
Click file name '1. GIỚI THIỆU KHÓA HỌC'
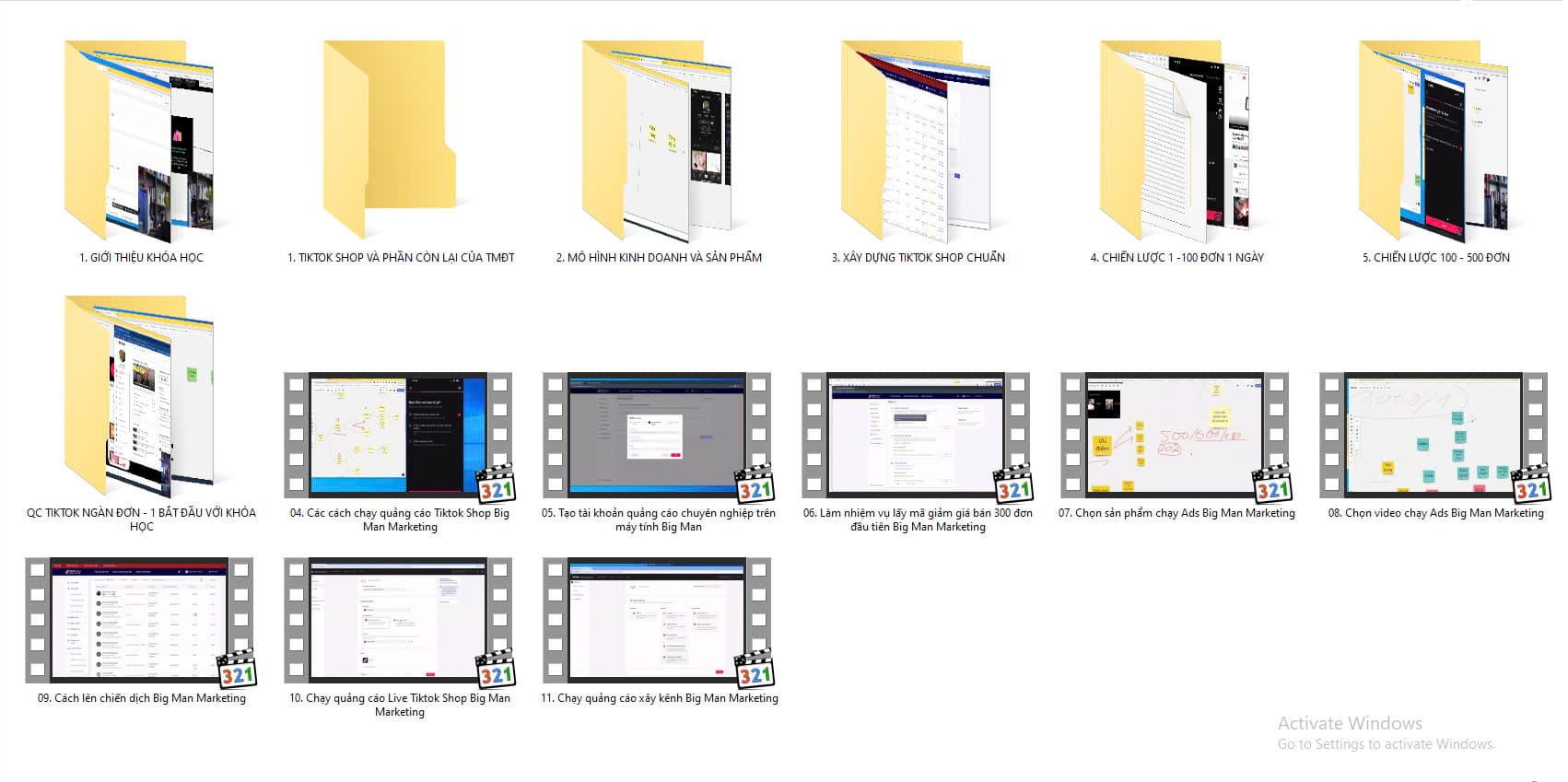pyautogui.click(x=141, y=258)
